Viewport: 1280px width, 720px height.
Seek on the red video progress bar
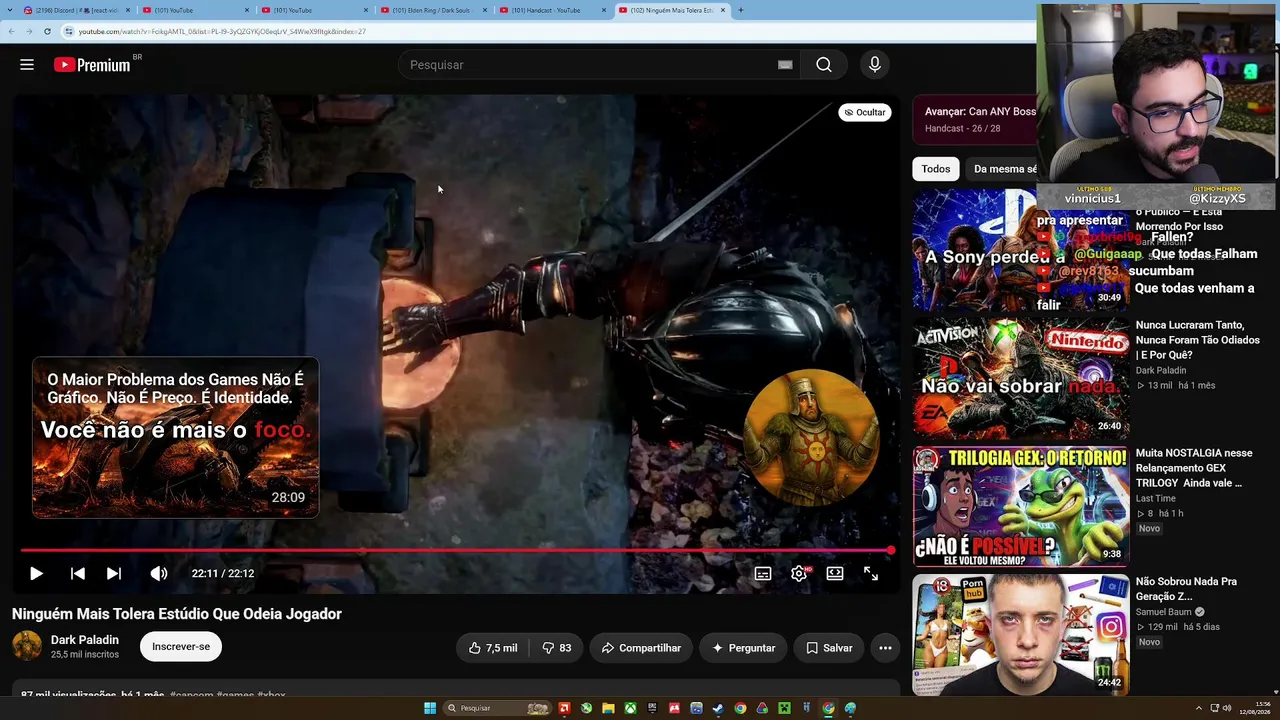tap(456, 550)
